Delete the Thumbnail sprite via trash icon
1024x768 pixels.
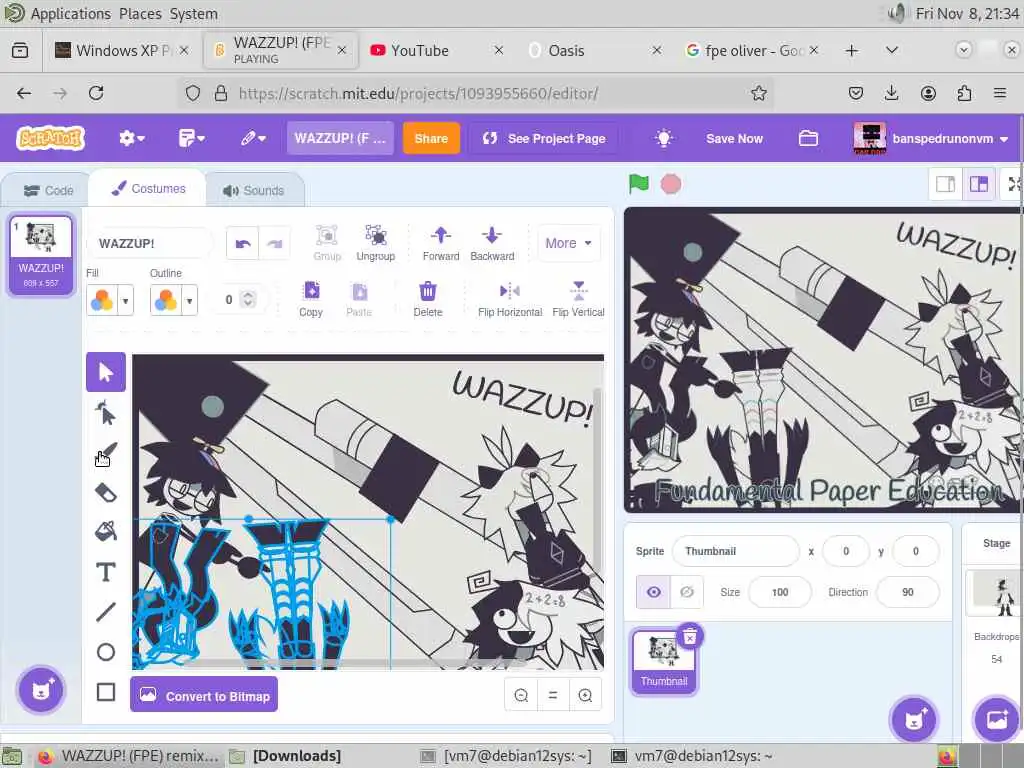tap(690, 637)
